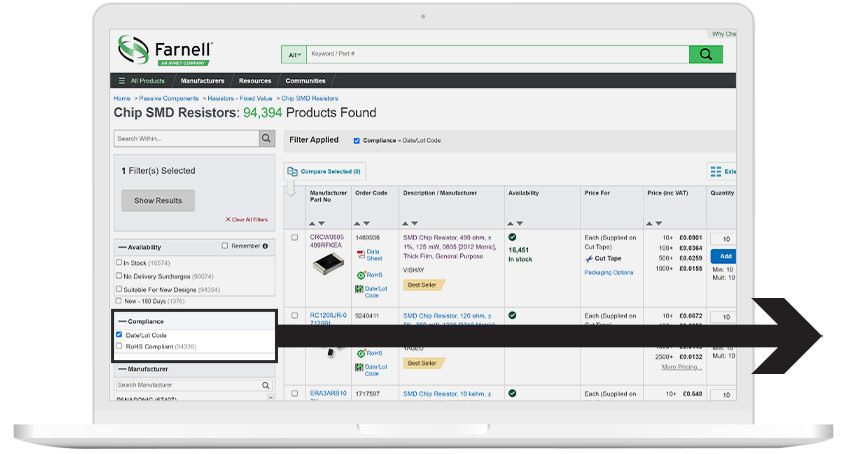Viewport: 850px width, 454px height.
Task: Open the Communities menu
Action: coord(305,81)
